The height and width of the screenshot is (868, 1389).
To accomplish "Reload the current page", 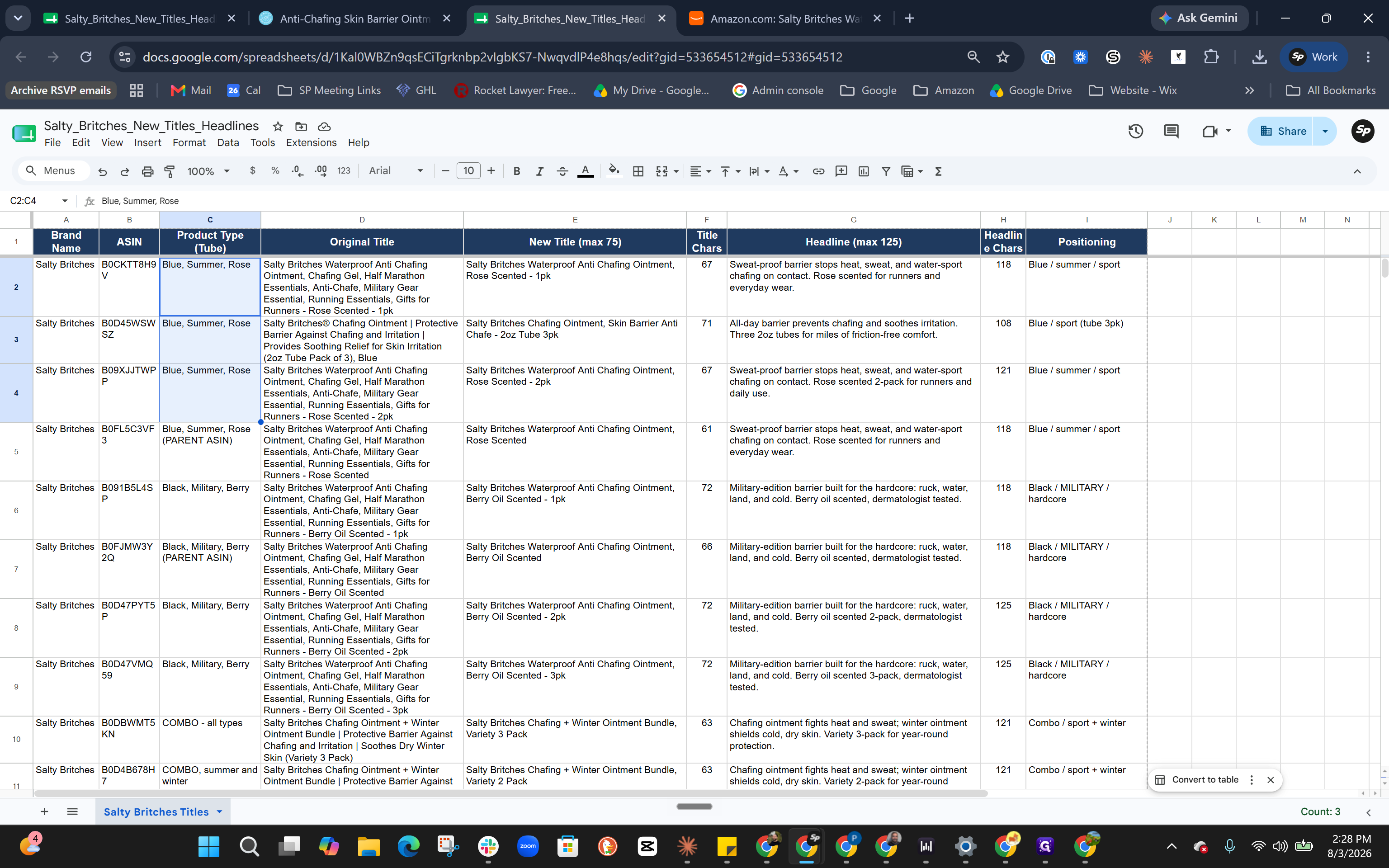I will point(85,57).
